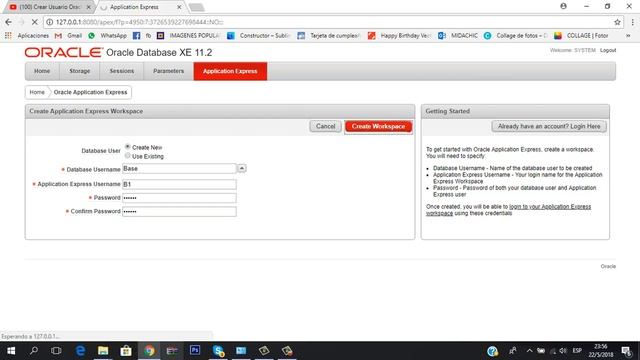640x360 pixels.
Task: Bookmark this page with star icon
Action: [x=617, y=22]
